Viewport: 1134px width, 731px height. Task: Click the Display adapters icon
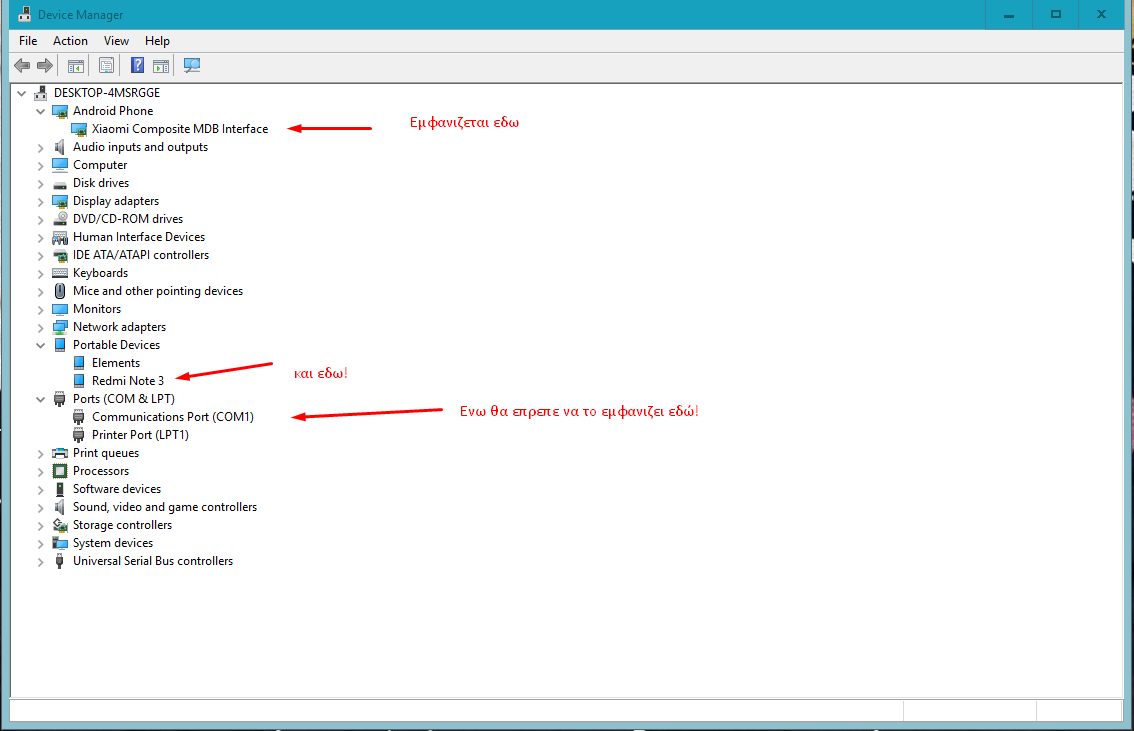coord(60,202)
